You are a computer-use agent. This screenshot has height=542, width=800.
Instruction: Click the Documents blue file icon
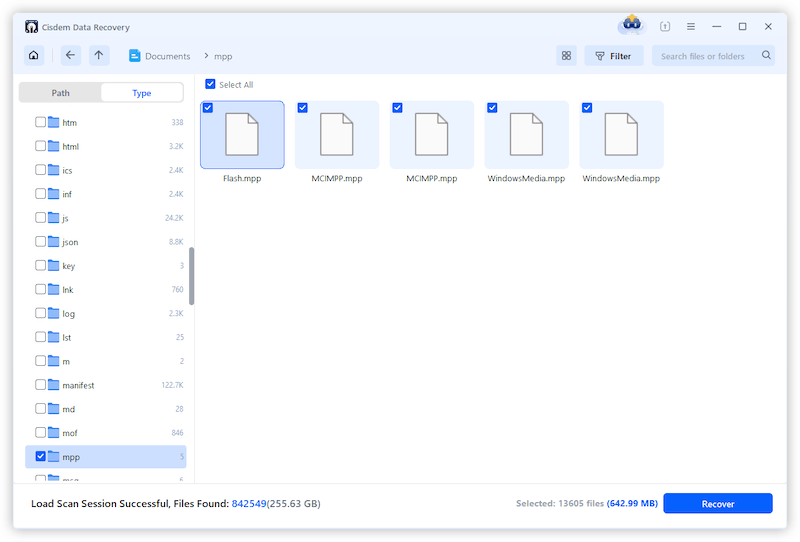(x=134, y=56)
